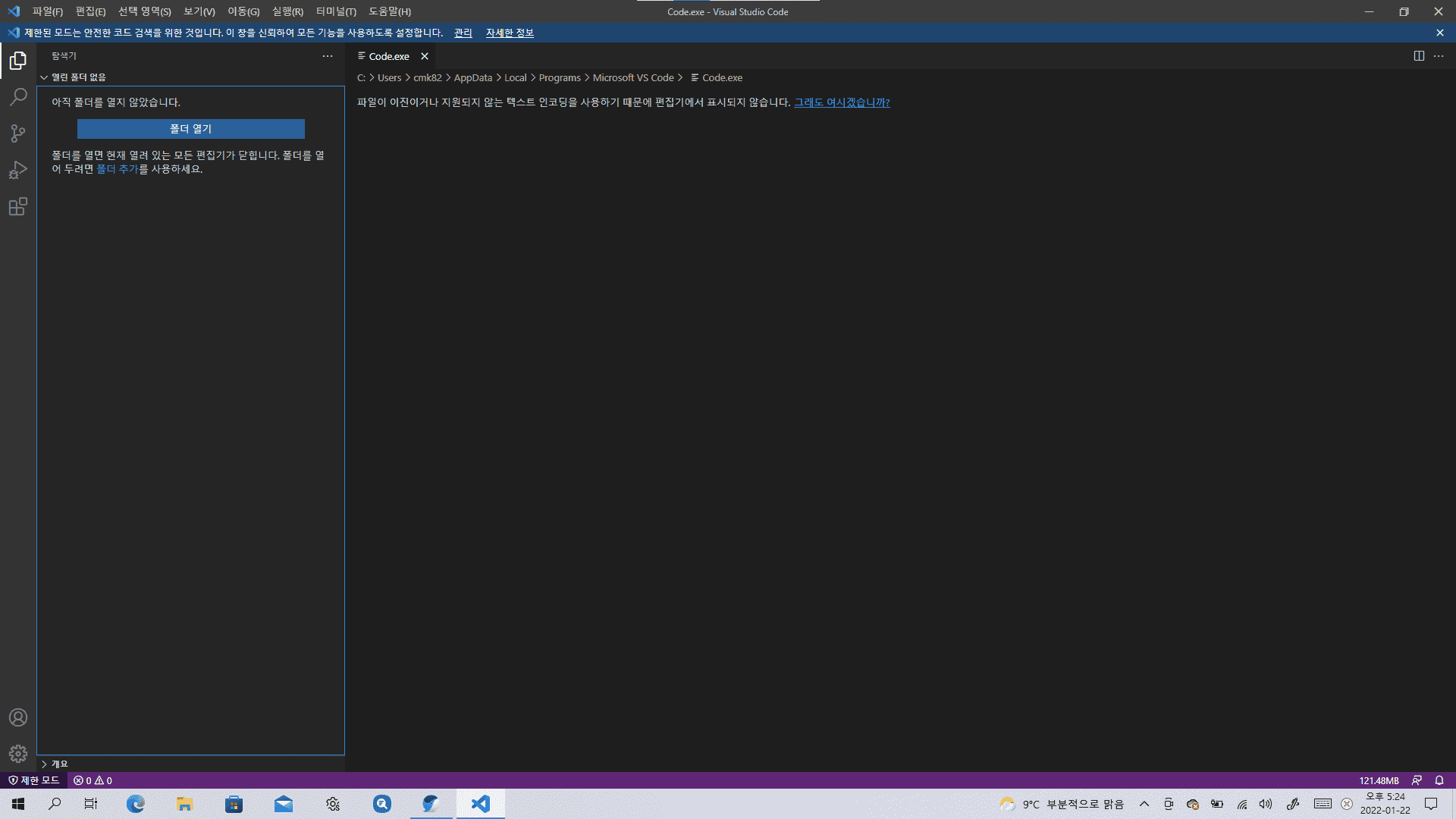Image resolution: width=1456 pixels, height=819 pixels.
Task: Open File Explorer from taskbar
Action: click(185, 804)
